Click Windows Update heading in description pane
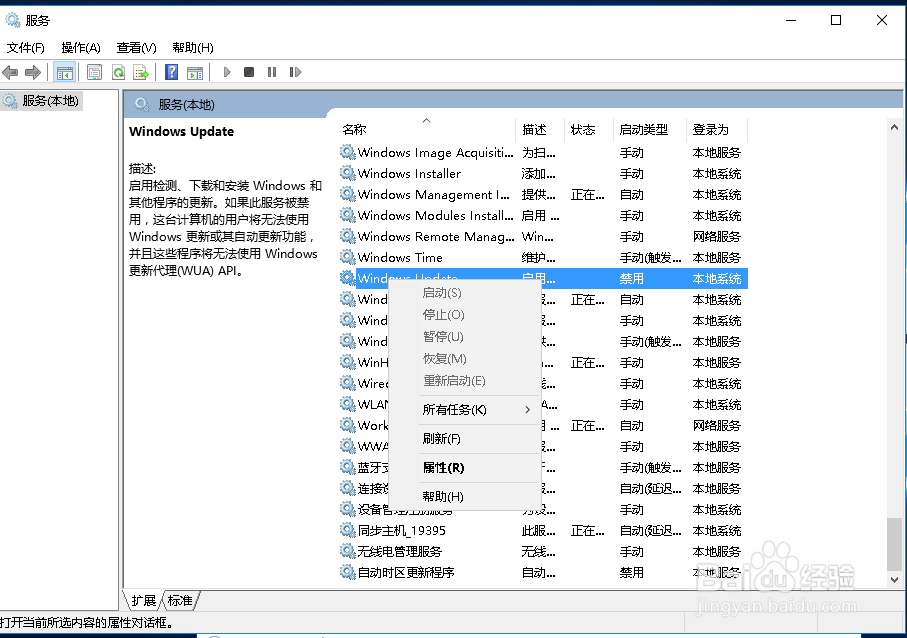Viewport: 907px width, 638px height. pos(182,131)
